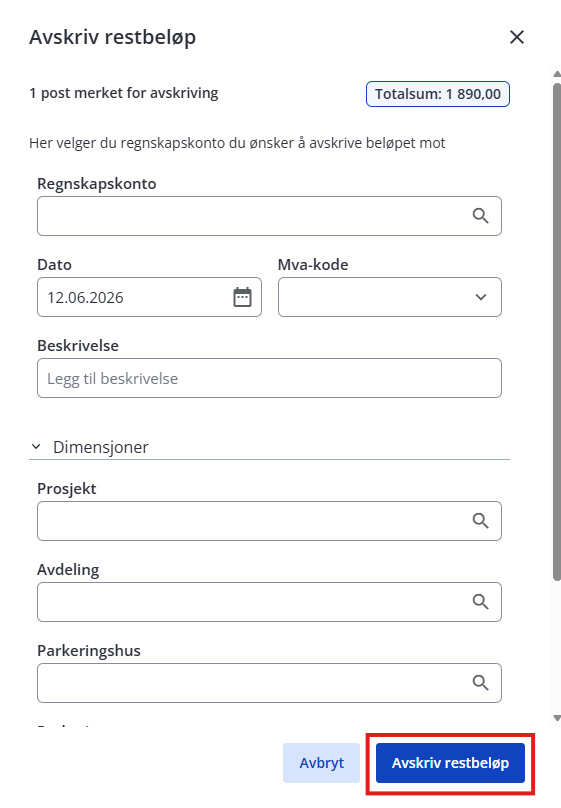Click the Avdeling search magnifier icon
This screenshot has height=808, width=561.
(480, 602)
